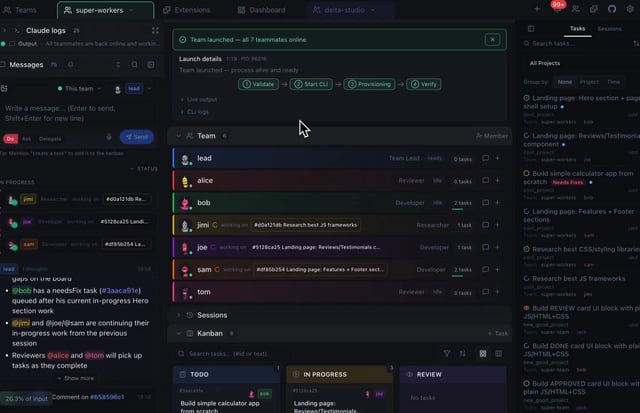Expand the Sessions section
This screenshot has height=413, width=640.
[178, 315]
